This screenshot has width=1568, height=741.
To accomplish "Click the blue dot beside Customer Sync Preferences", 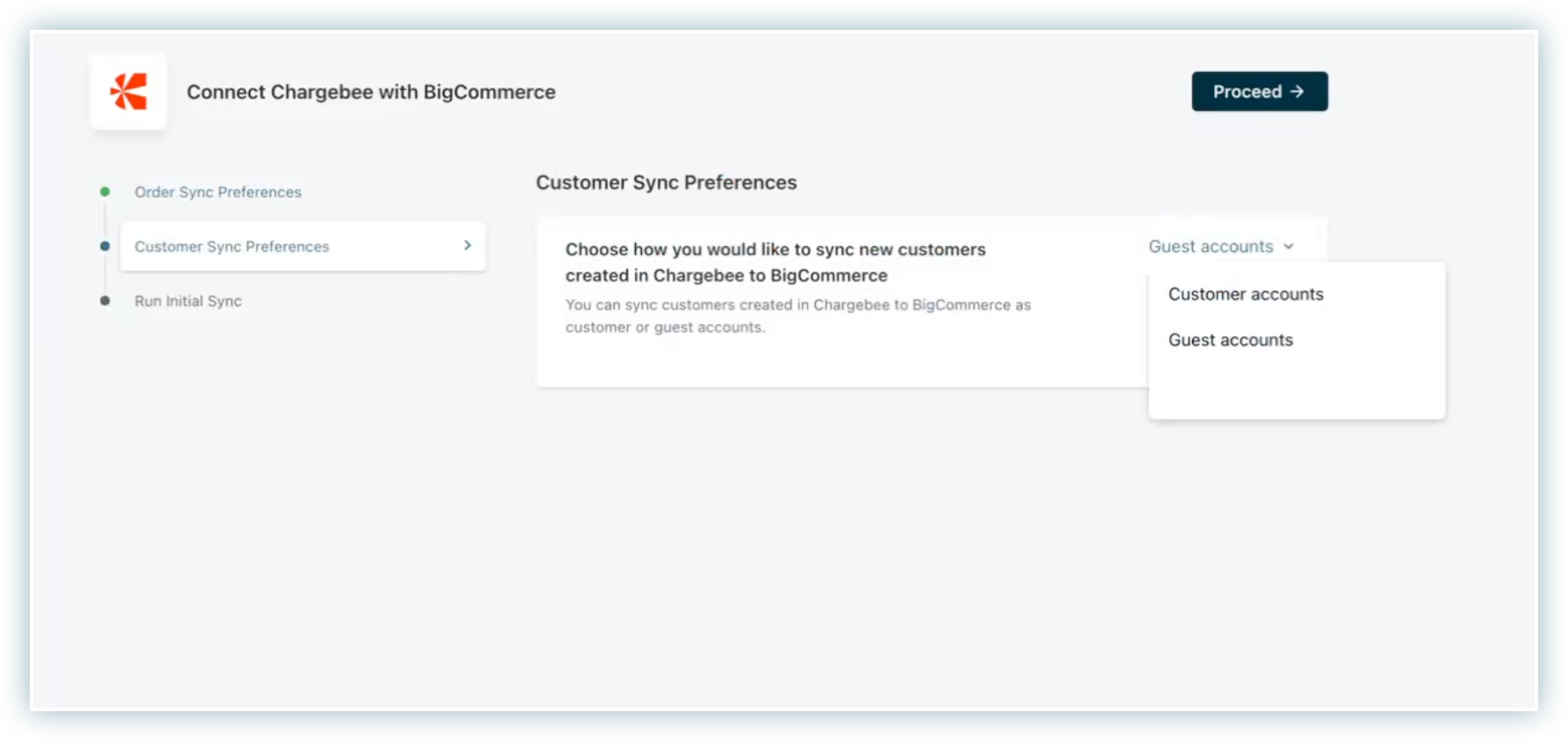I will coord(105,246).
